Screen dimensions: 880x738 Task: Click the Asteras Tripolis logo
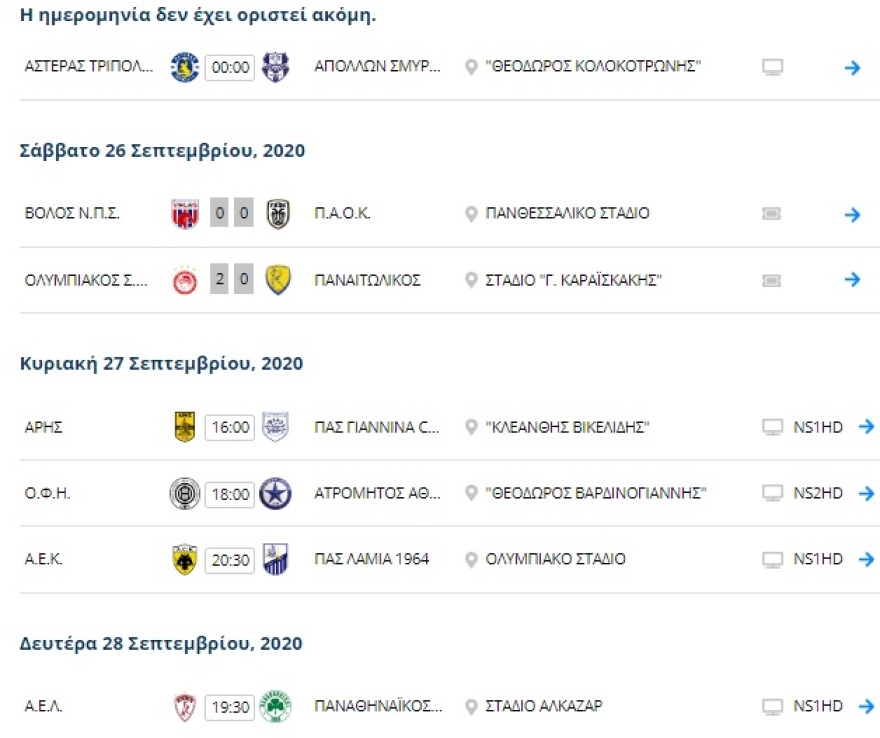tap(185, 67)
